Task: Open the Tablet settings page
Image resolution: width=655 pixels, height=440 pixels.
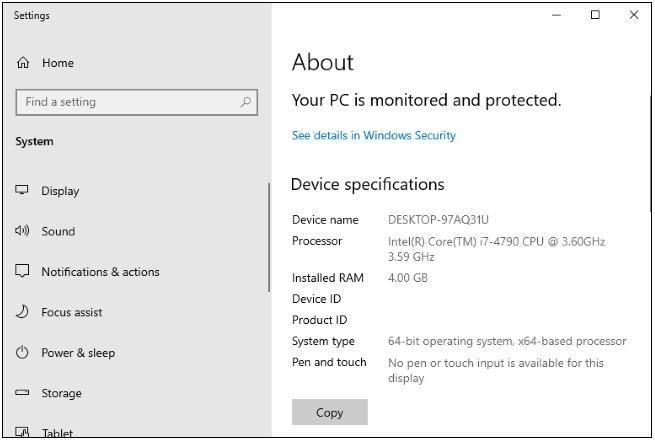Action: (60, 432)
